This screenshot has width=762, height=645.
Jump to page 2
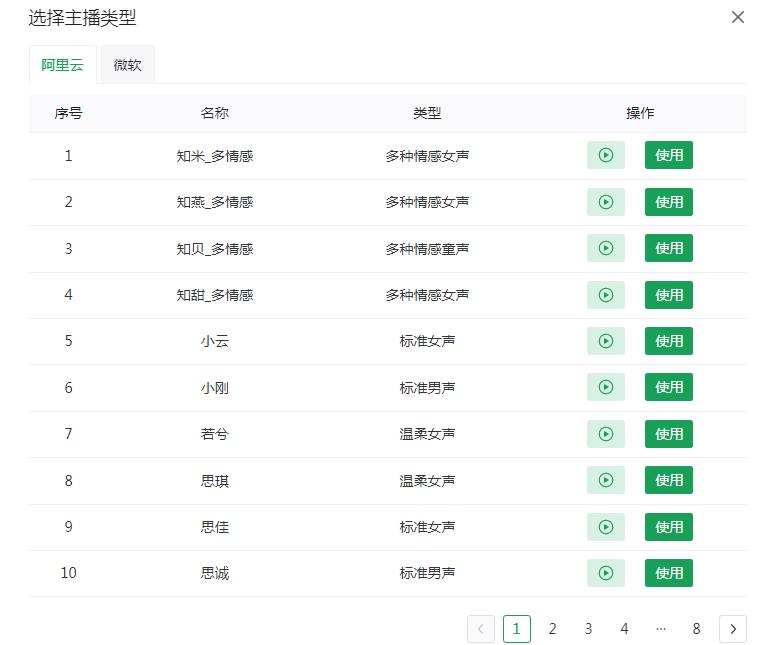[553, 628]
